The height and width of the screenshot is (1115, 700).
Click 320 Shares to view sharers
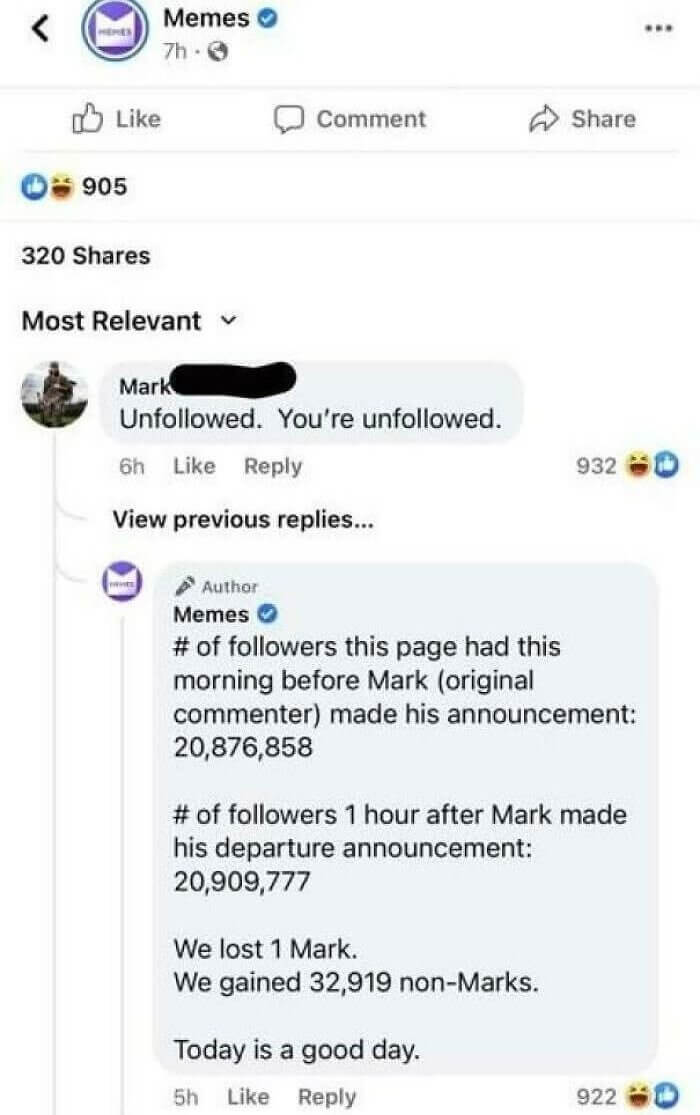pos(85,255)
